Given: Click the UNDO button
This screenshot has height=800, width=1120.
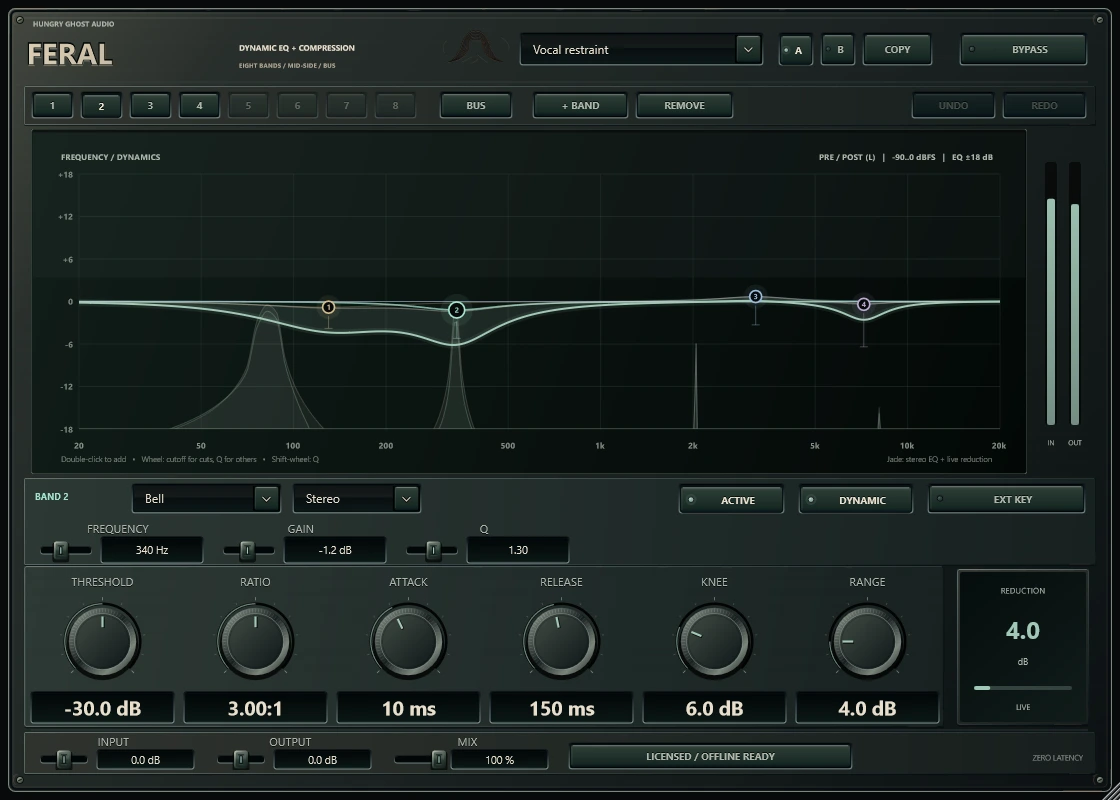Looking at the screenshot, I should (953, 106).
